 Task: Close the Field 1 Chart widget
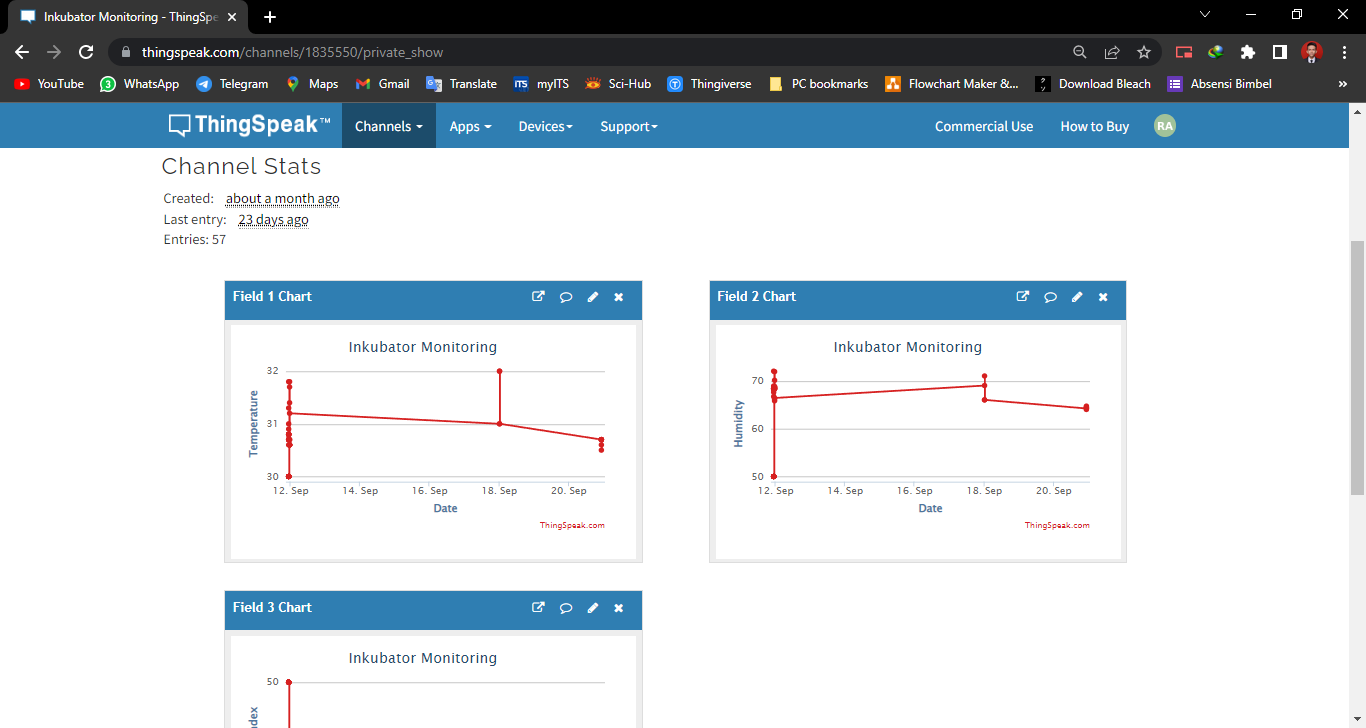click(618, 297)
